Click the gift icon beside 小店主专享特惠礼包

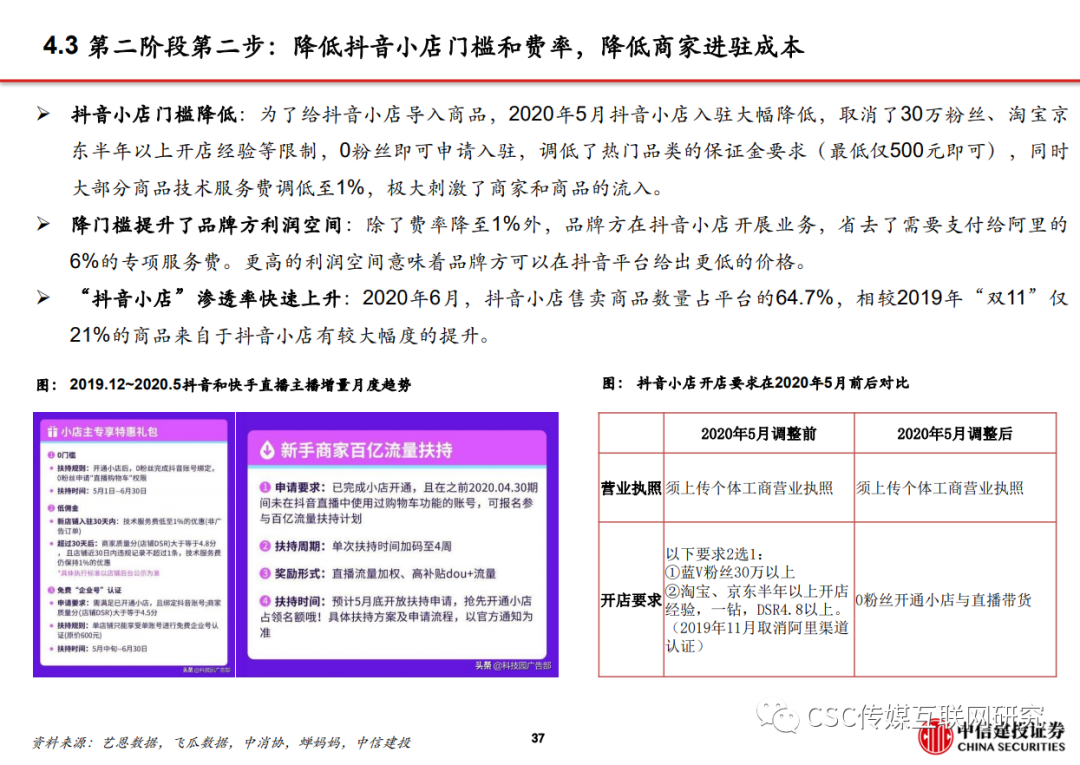click(x=52, y=432)
